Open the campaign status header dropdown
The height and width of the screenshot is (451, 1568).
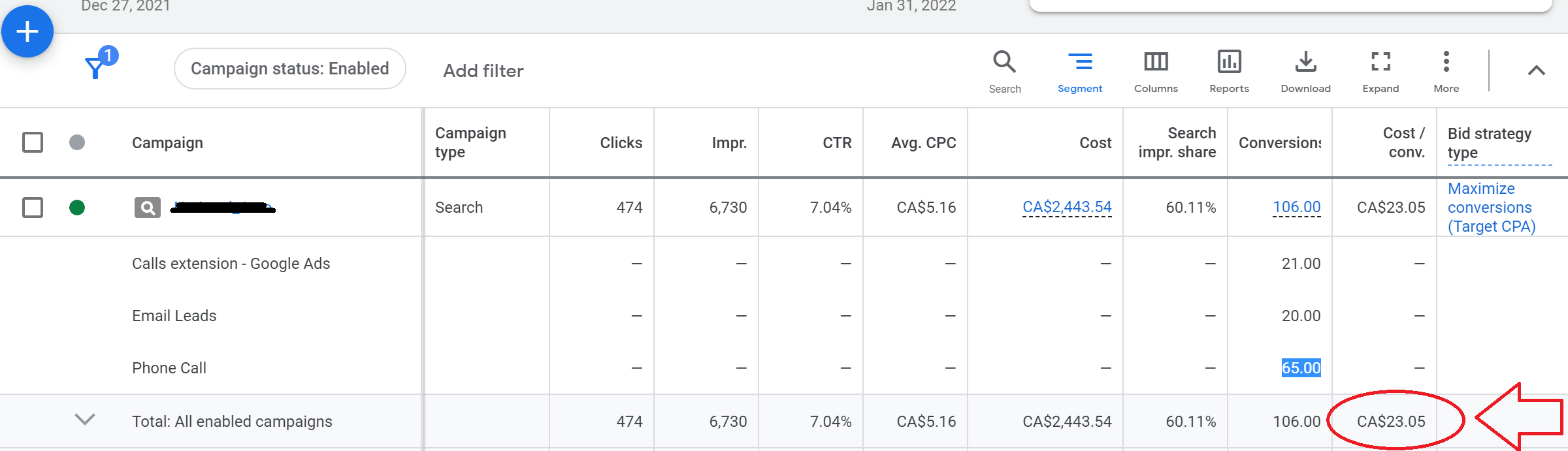(77, 142)
